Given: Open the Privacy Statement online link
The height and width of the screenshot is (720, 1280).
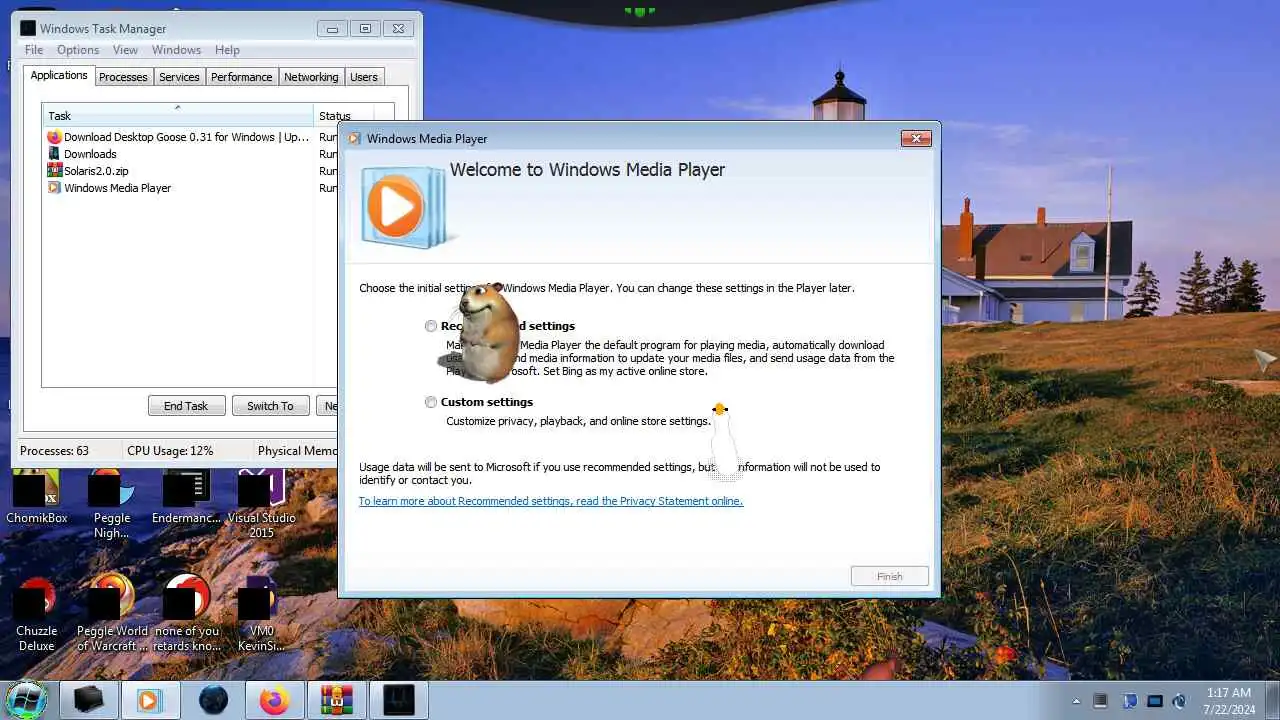Looking at the screenshot, I should [551, 501].
